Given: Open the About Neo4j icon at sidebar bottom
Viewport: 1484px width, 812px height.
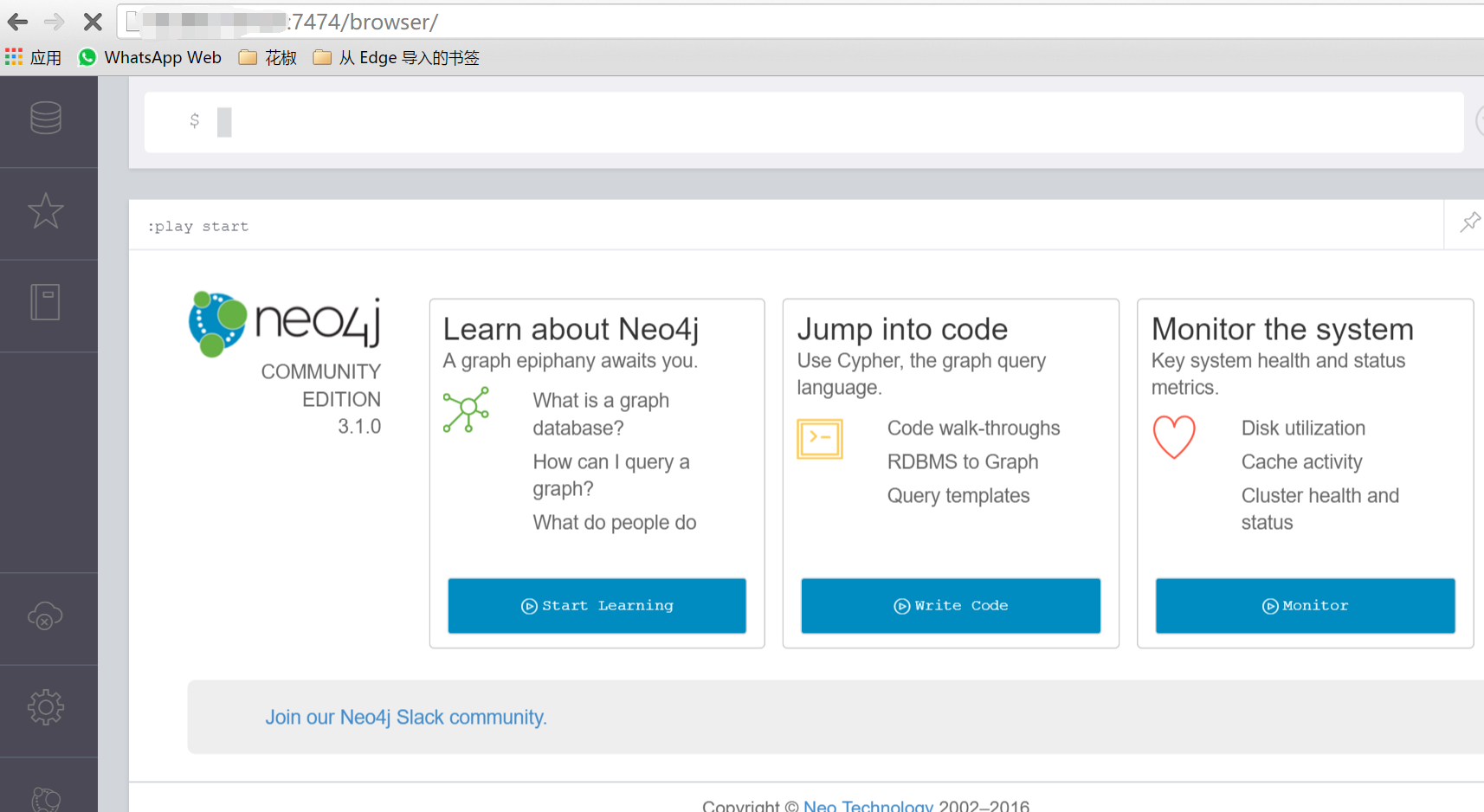Looking at the screenshot, I should click(x=46, y=798).
